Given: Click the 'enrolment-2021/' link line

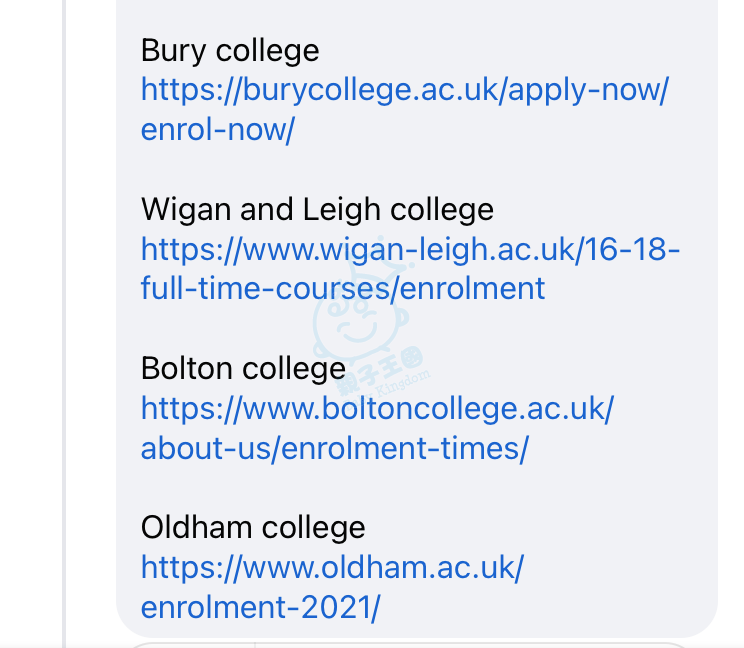Looking at the screenshot, I should coord(260,608).
